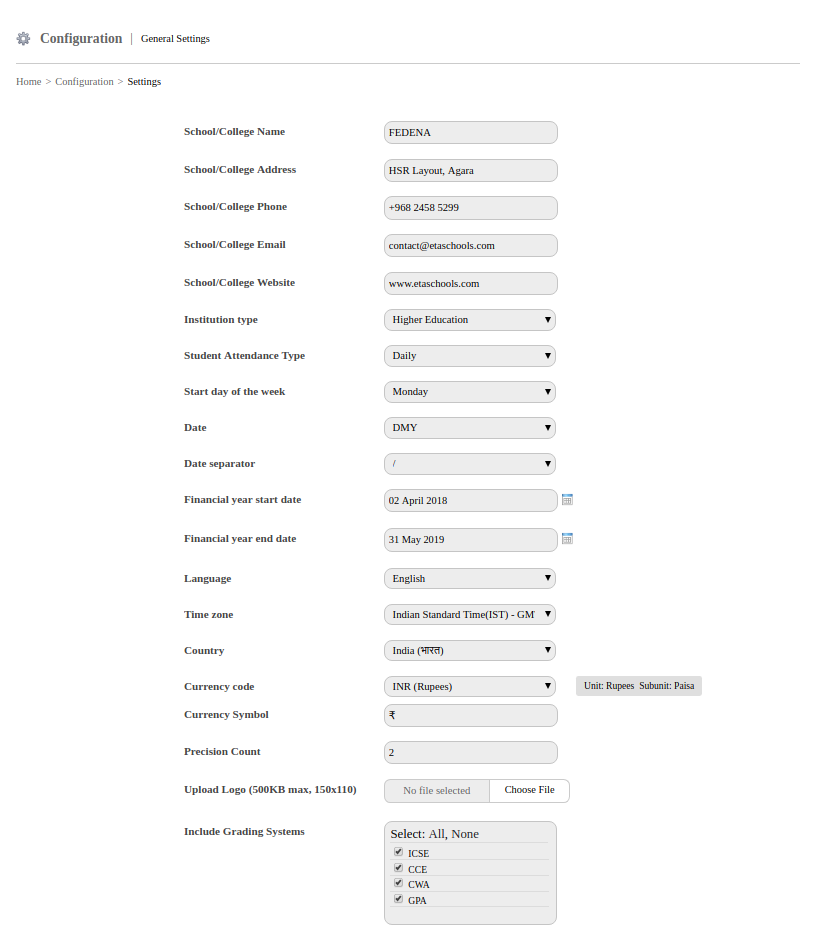Select All grading systems link

[x=437, y=834]
